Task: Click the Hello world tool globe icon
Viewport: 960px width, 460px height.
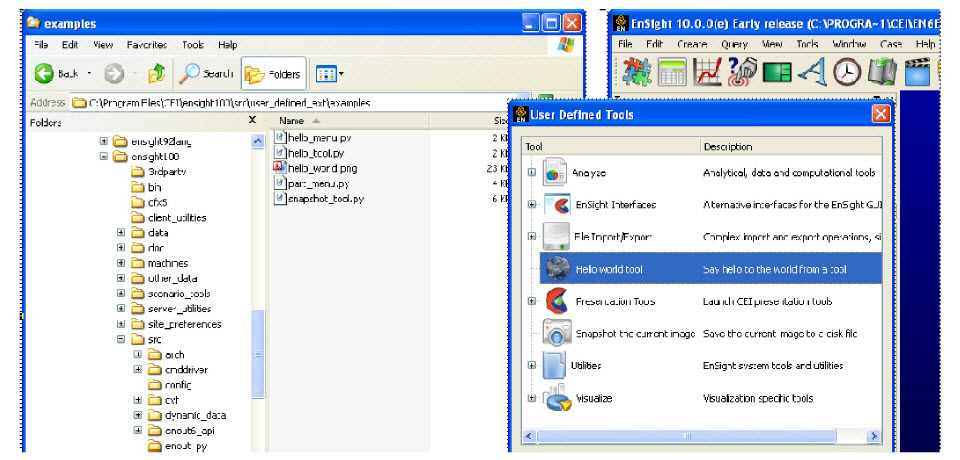Action: pyautogui.click(x=558, y=268)
